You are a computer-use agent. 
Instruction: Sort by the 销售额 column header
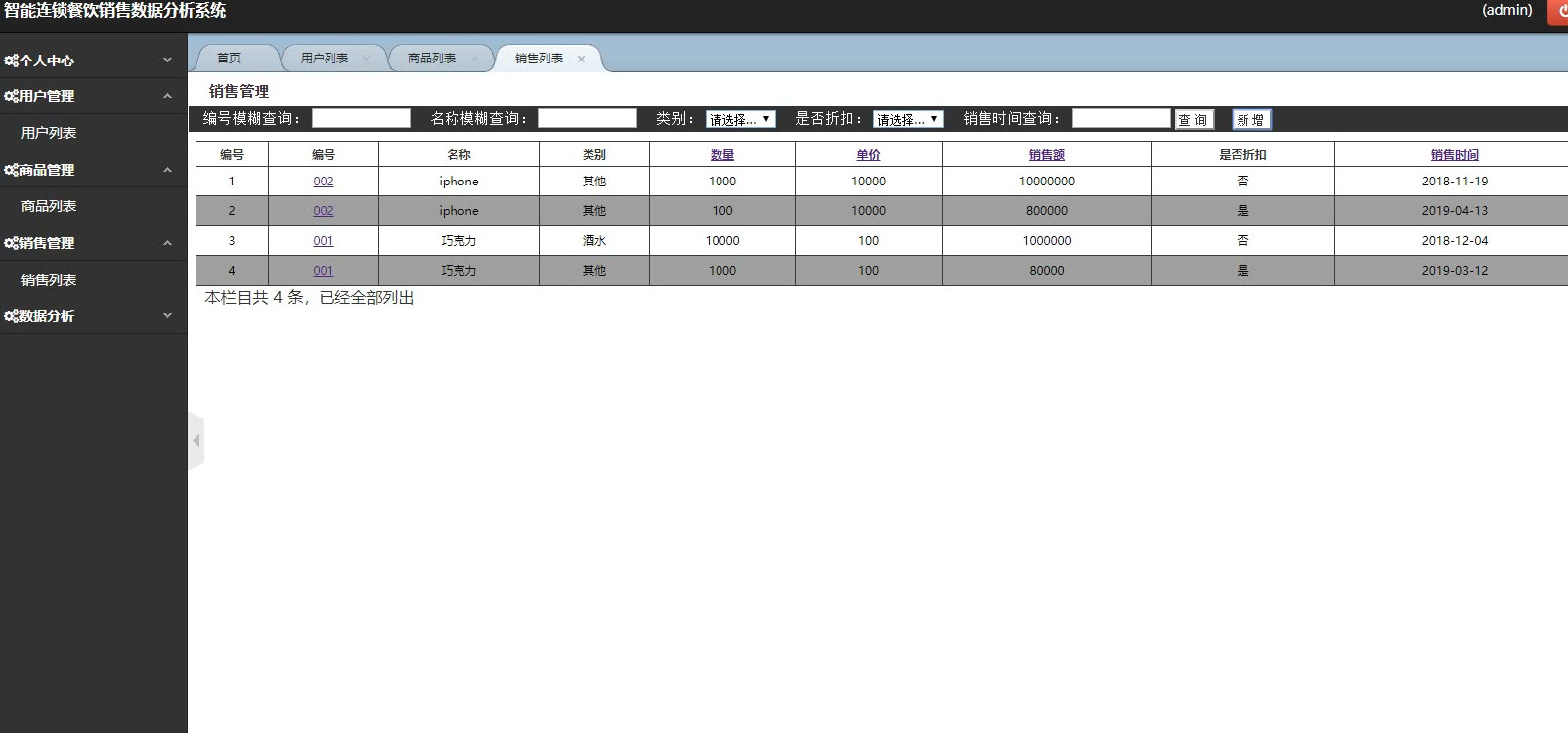pos(1047,155)
